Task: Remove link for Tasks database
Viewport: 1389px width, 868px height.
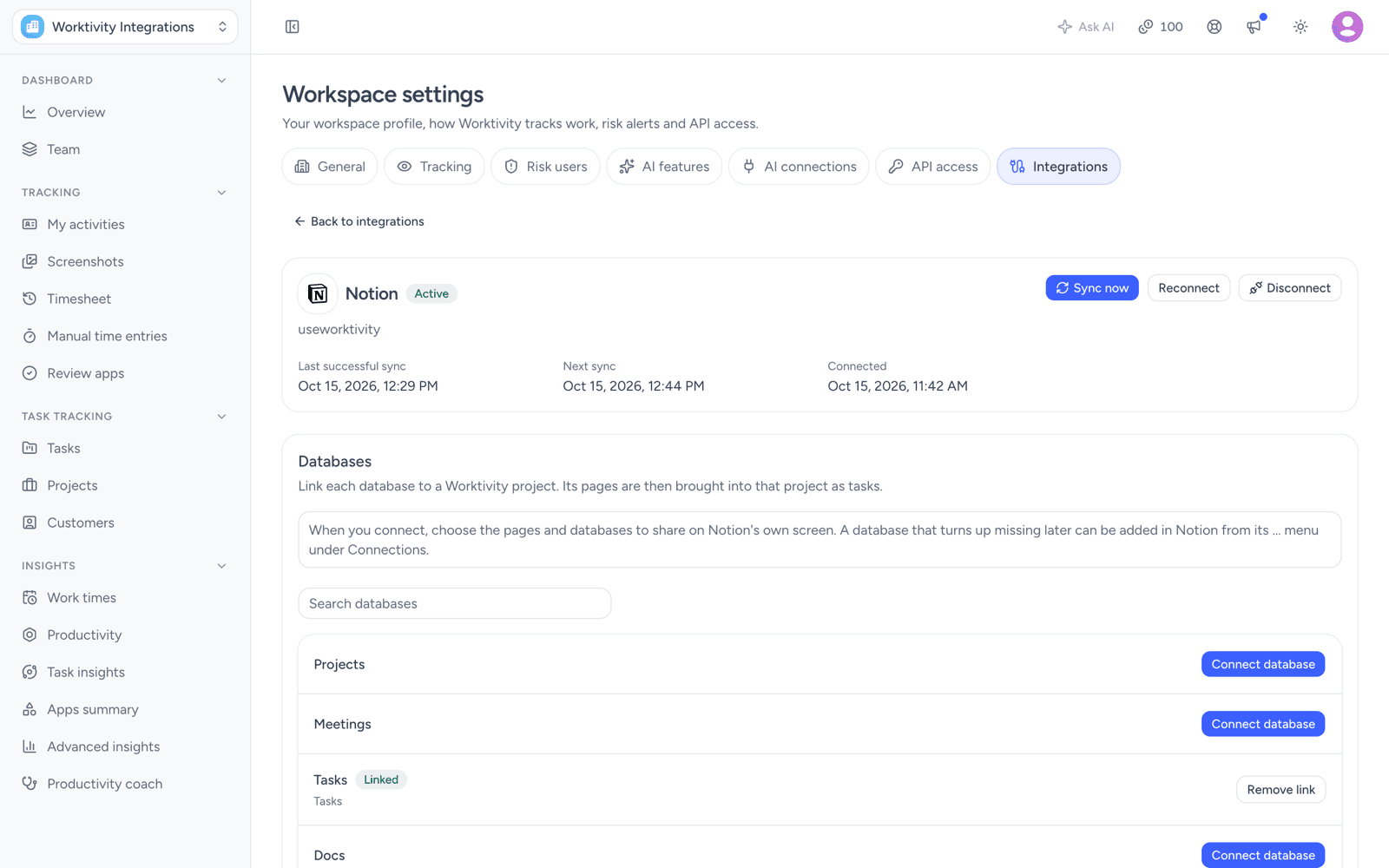Action: coord(1280,790)
